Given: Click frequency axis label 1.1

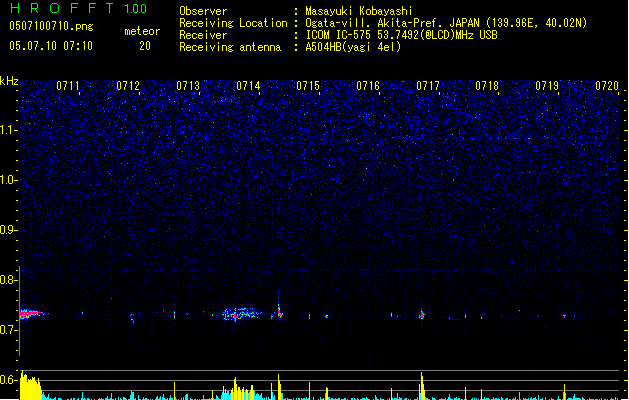Looking at the screenshot, I should (x=9, y=130).
